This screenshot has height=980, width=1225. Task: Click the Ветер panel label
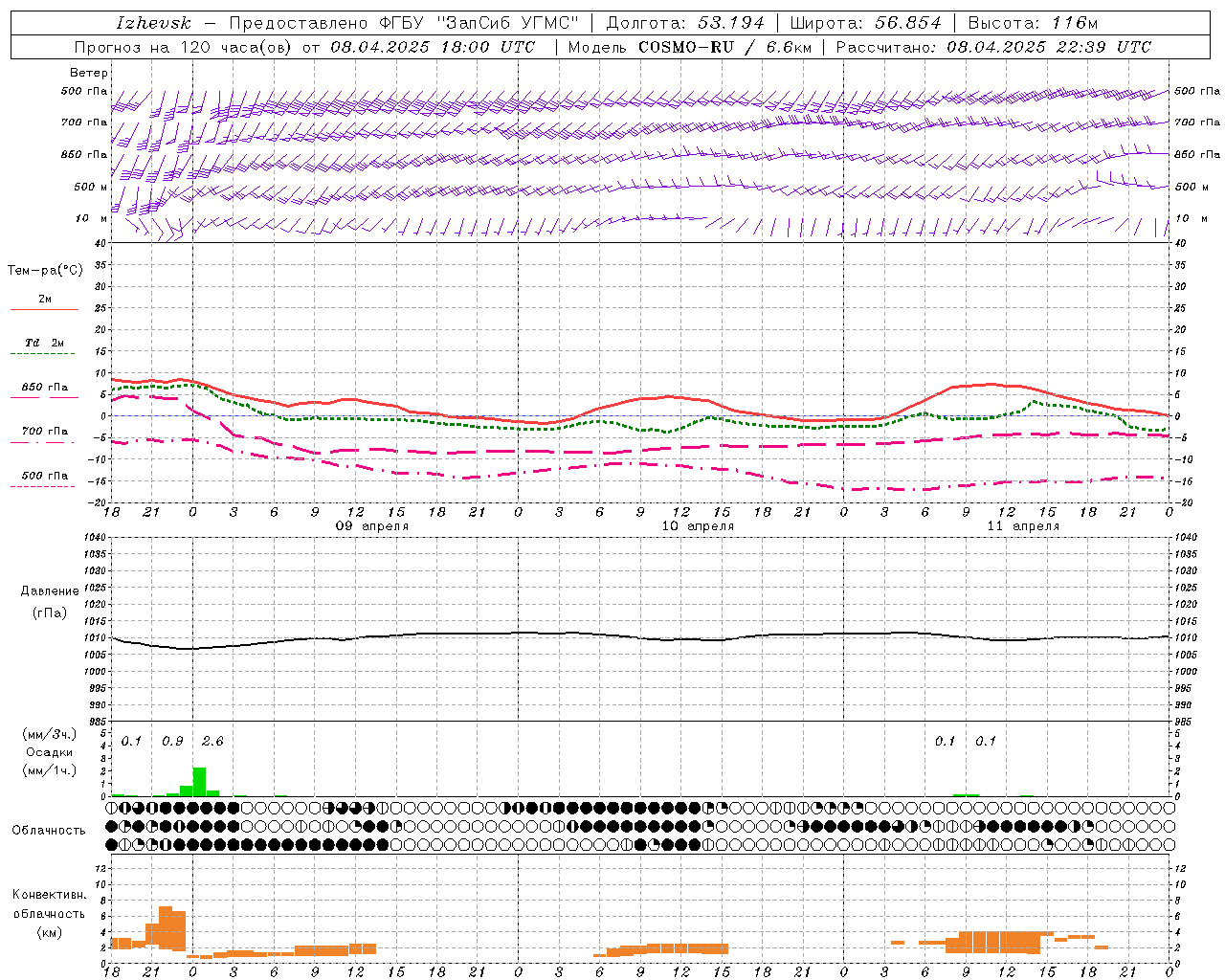tap(88, 73)
